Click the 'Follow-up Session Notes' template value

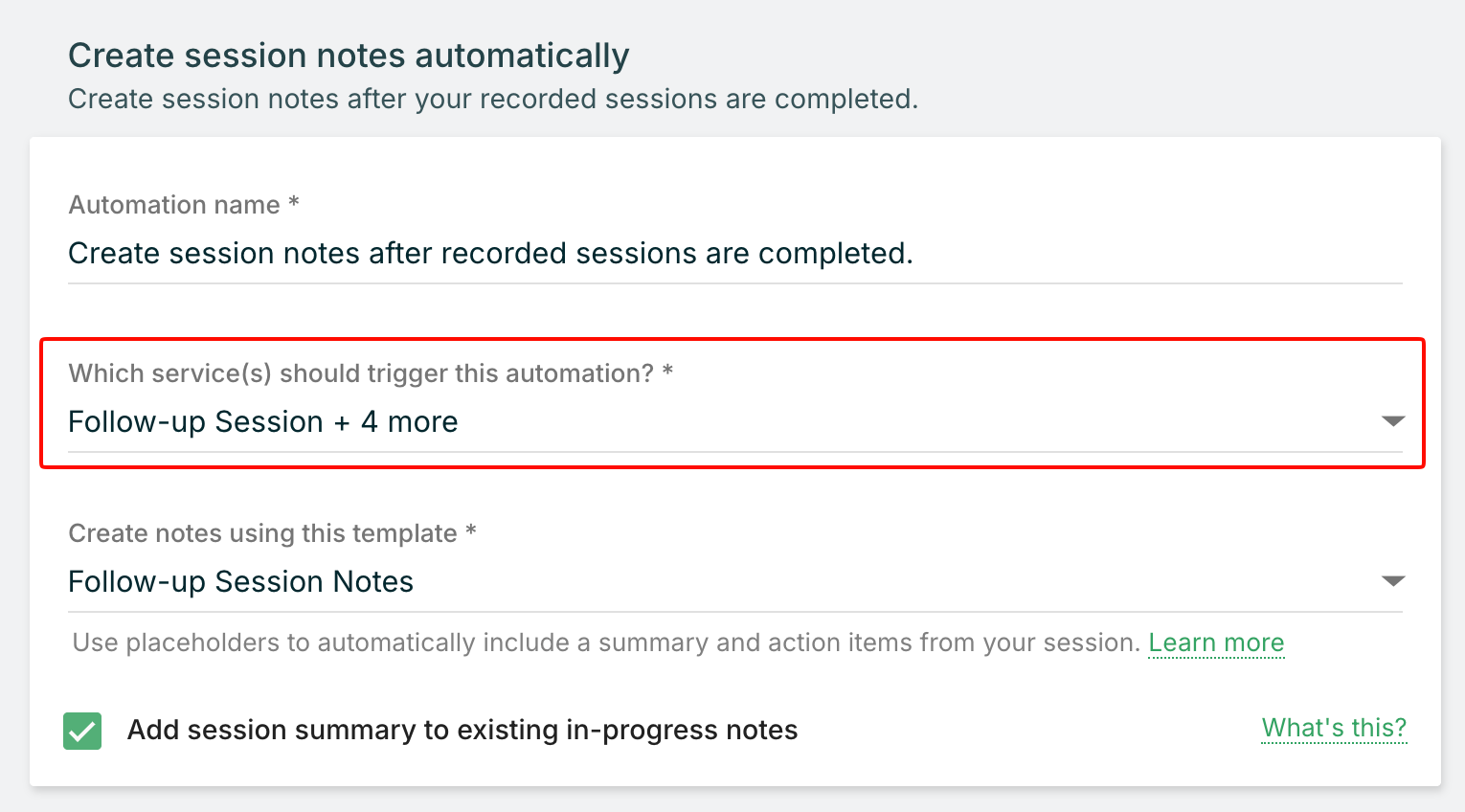[x=240, y=582]
